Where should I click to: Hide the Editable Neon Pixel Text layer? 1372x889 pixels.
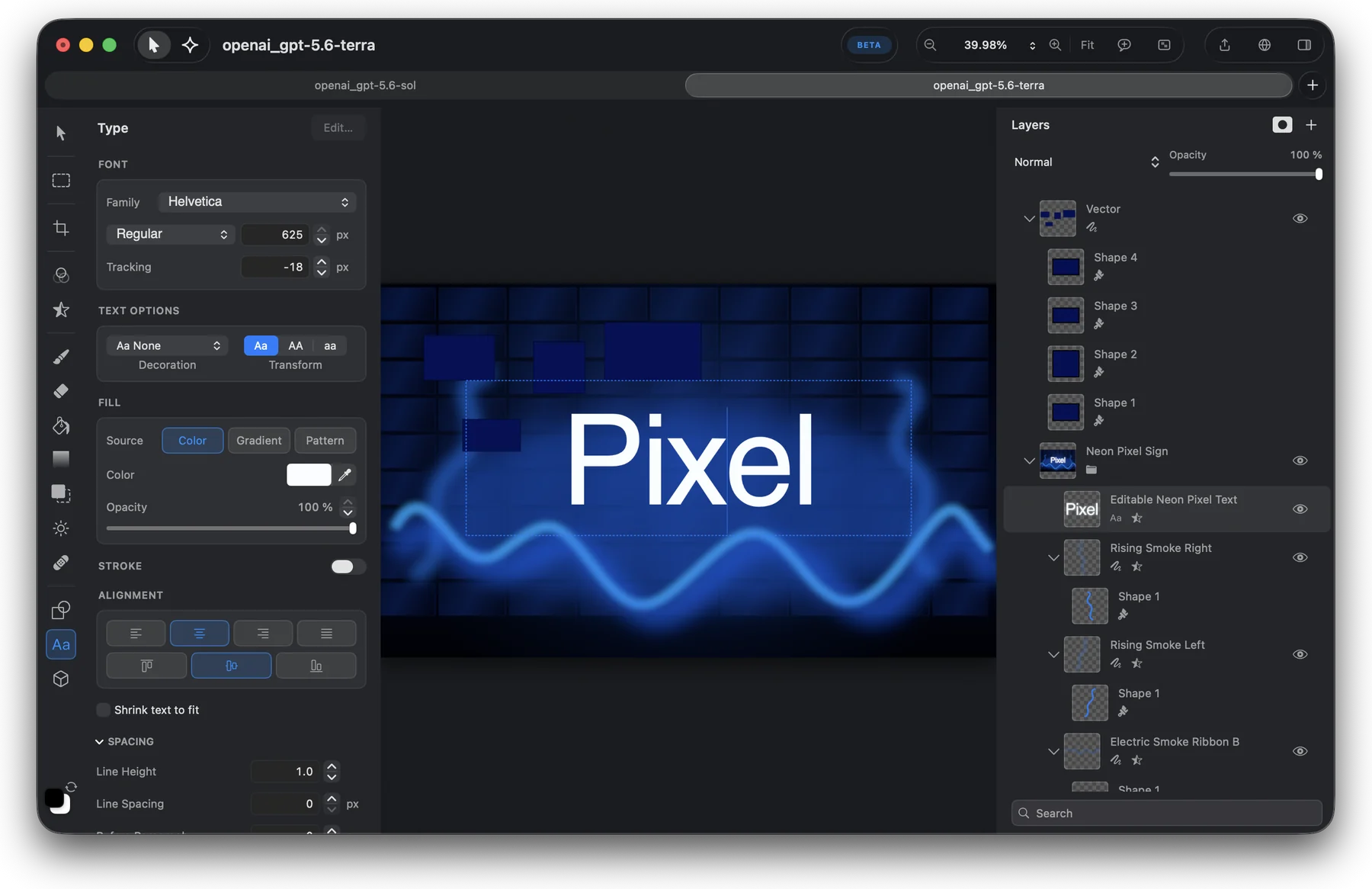1300,509
